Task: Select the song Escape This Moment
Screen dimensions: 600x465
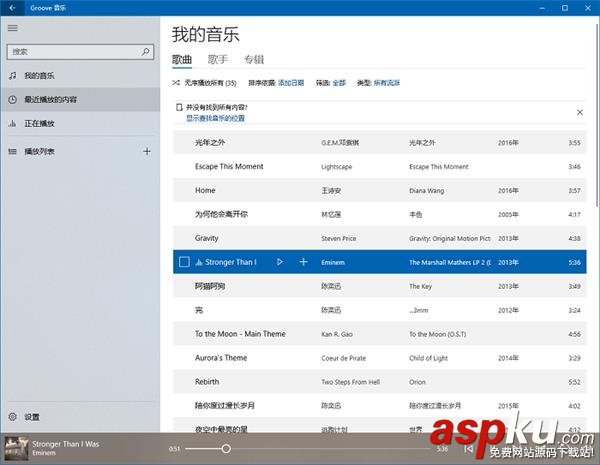Action: point(380,166)
